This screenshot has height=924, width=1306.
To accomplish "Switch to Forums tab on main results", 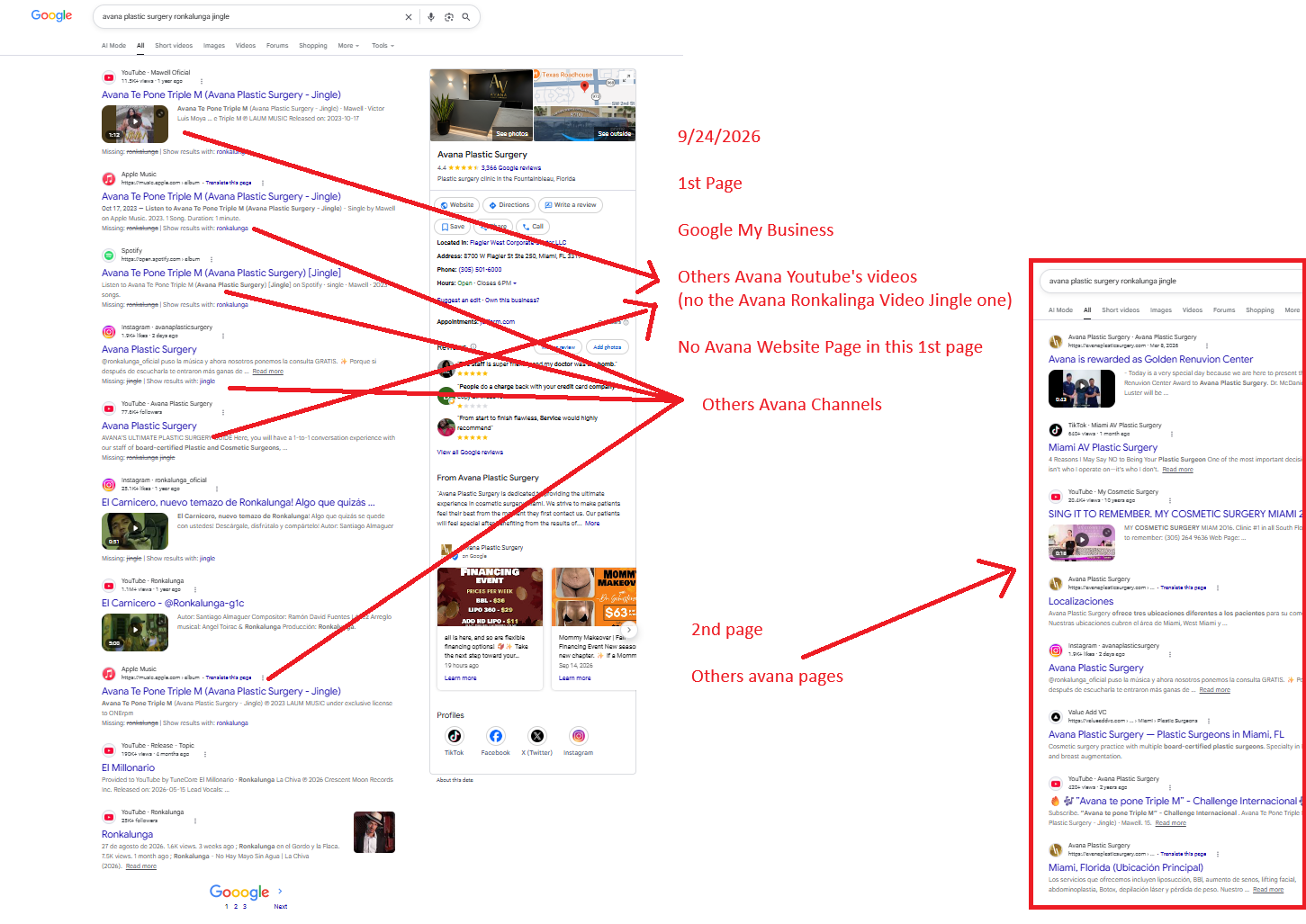I will 277,46.
